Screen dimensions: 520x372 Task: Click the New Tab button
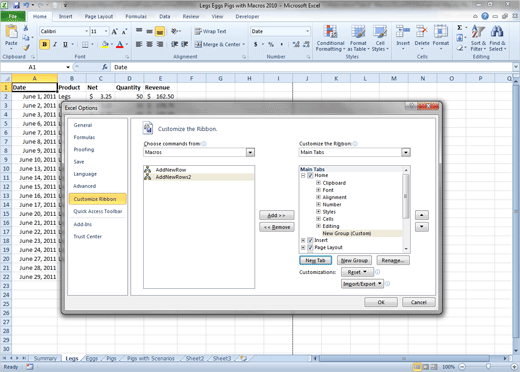[x=315, y=260]
